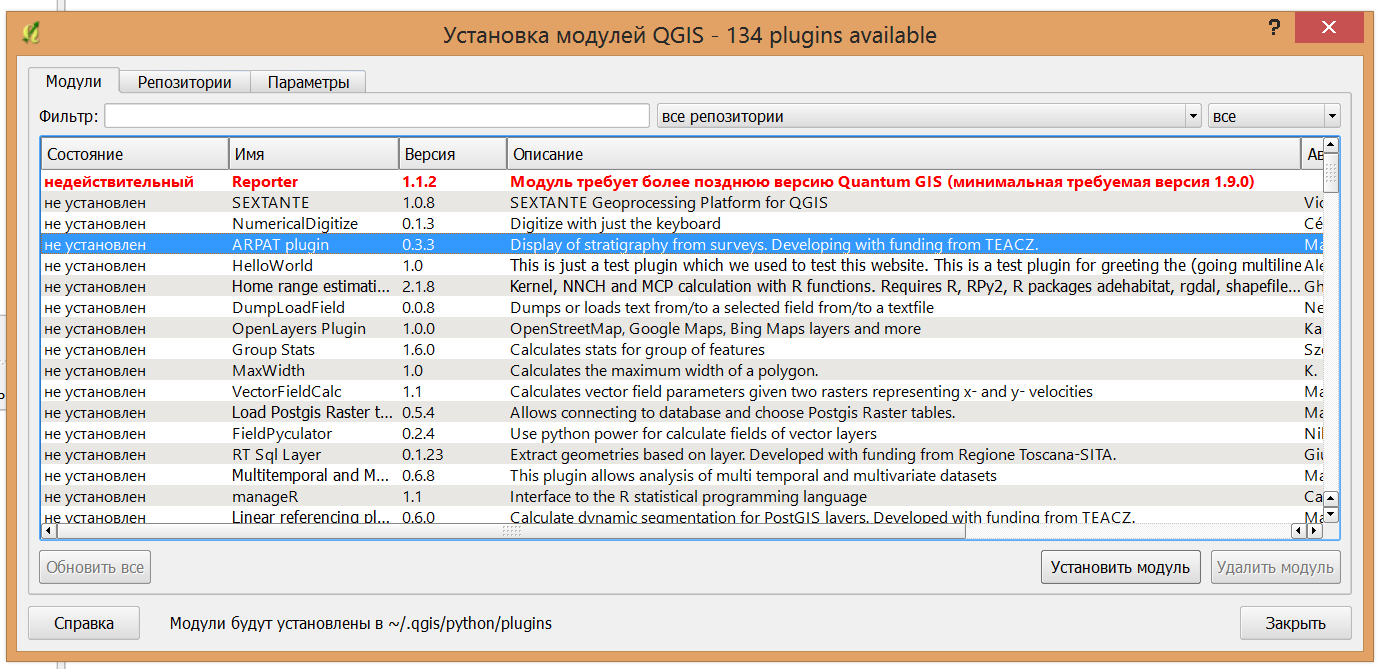Click the недействительный status cell

pos(119,182)
